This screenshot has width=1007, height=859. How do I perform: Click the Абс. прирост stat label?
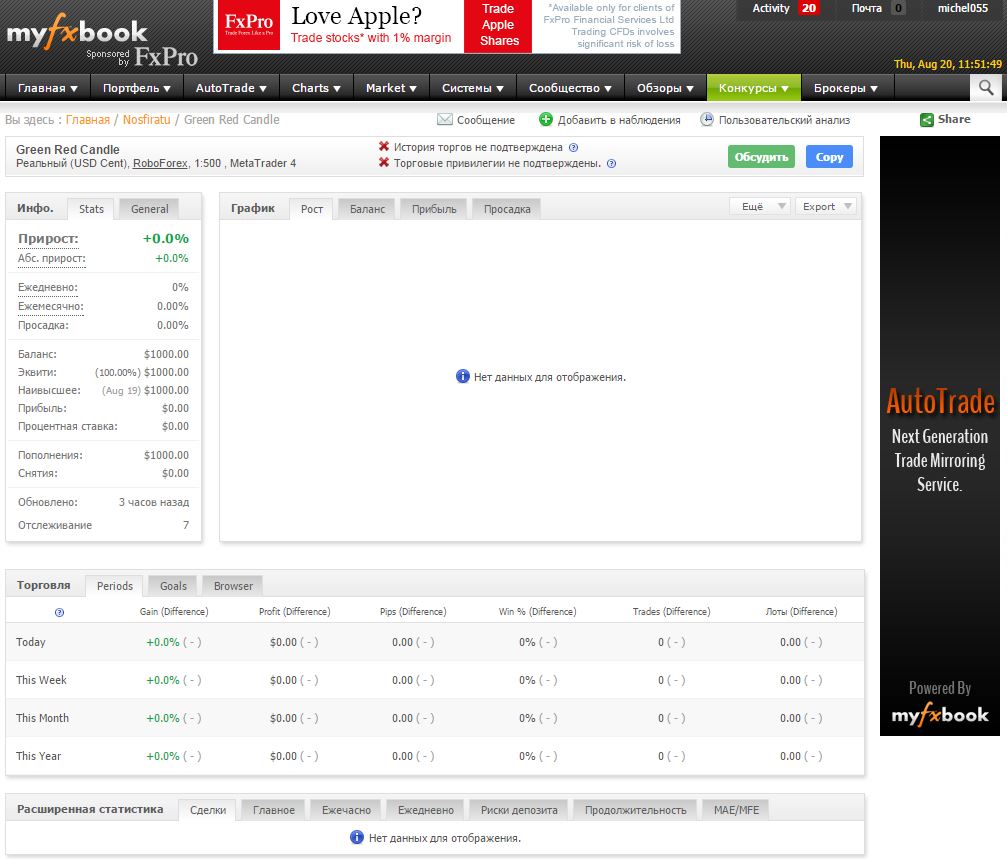(x=51, y=259)
